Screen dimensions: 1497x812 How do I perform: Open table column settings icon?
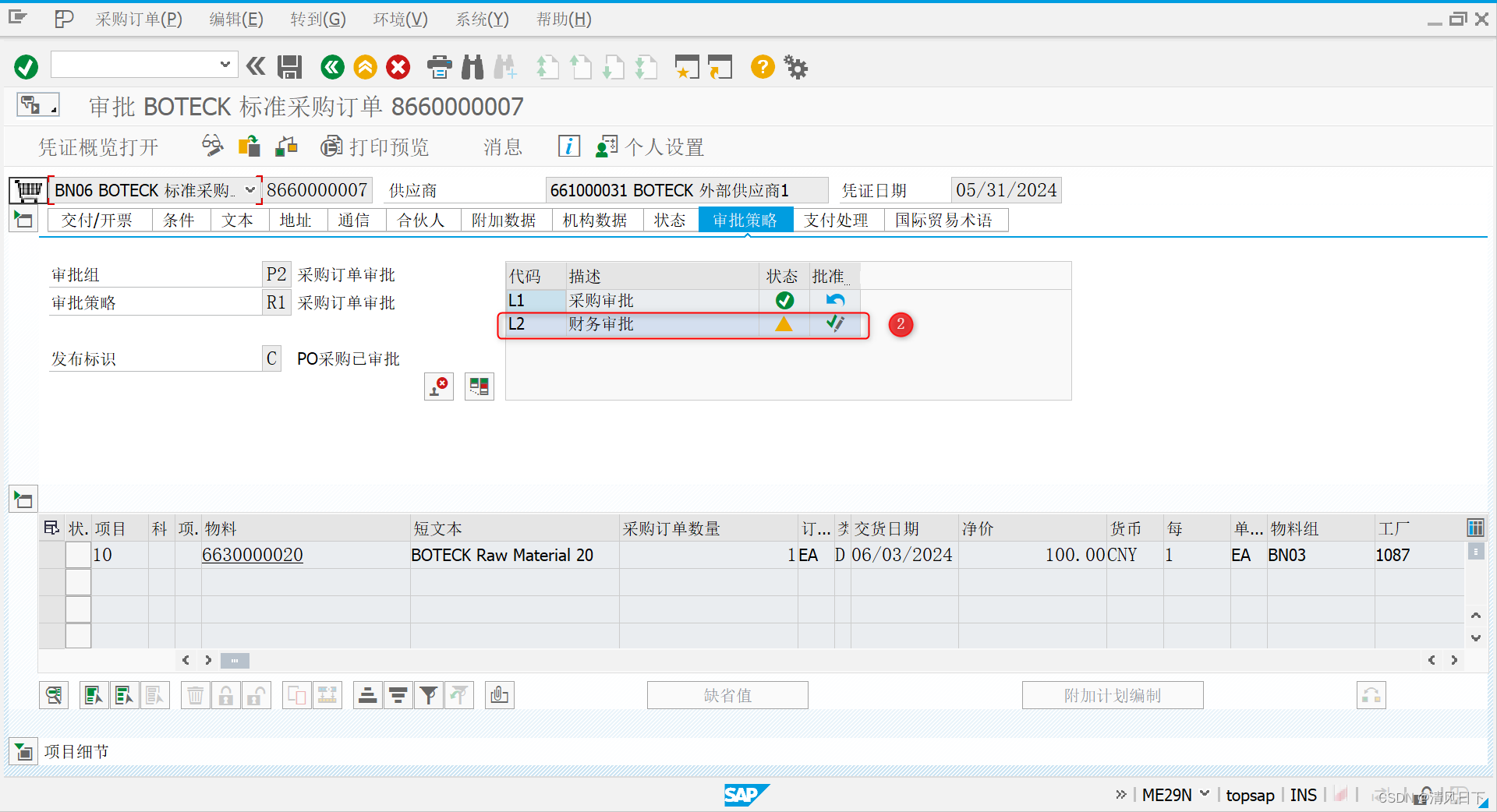coord(1475,528)
